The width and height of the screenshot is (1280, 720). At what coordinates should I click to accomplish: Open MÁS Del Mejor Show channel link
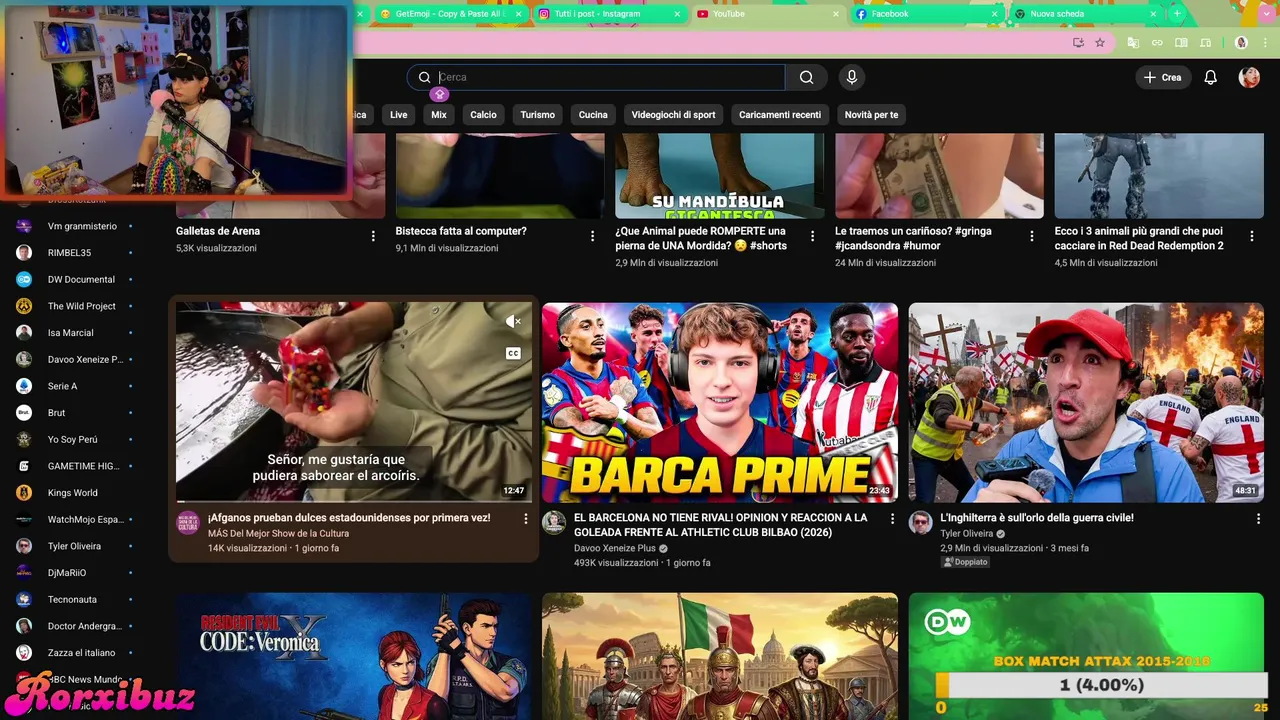click(x=278, y=534)
